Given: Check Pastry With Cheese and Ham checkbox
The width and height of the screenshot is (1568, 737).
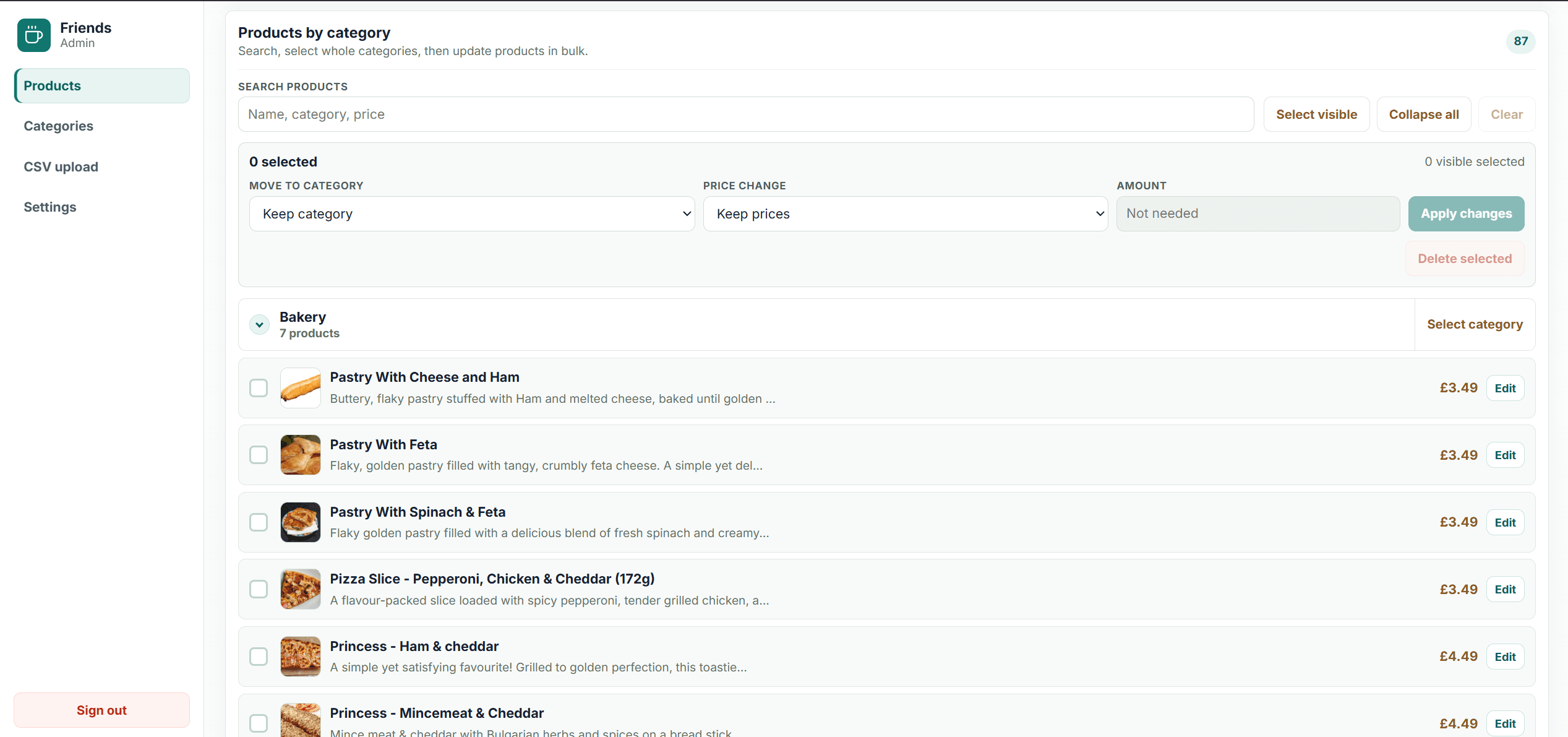Looking at the screenshot, I should 259,389.
